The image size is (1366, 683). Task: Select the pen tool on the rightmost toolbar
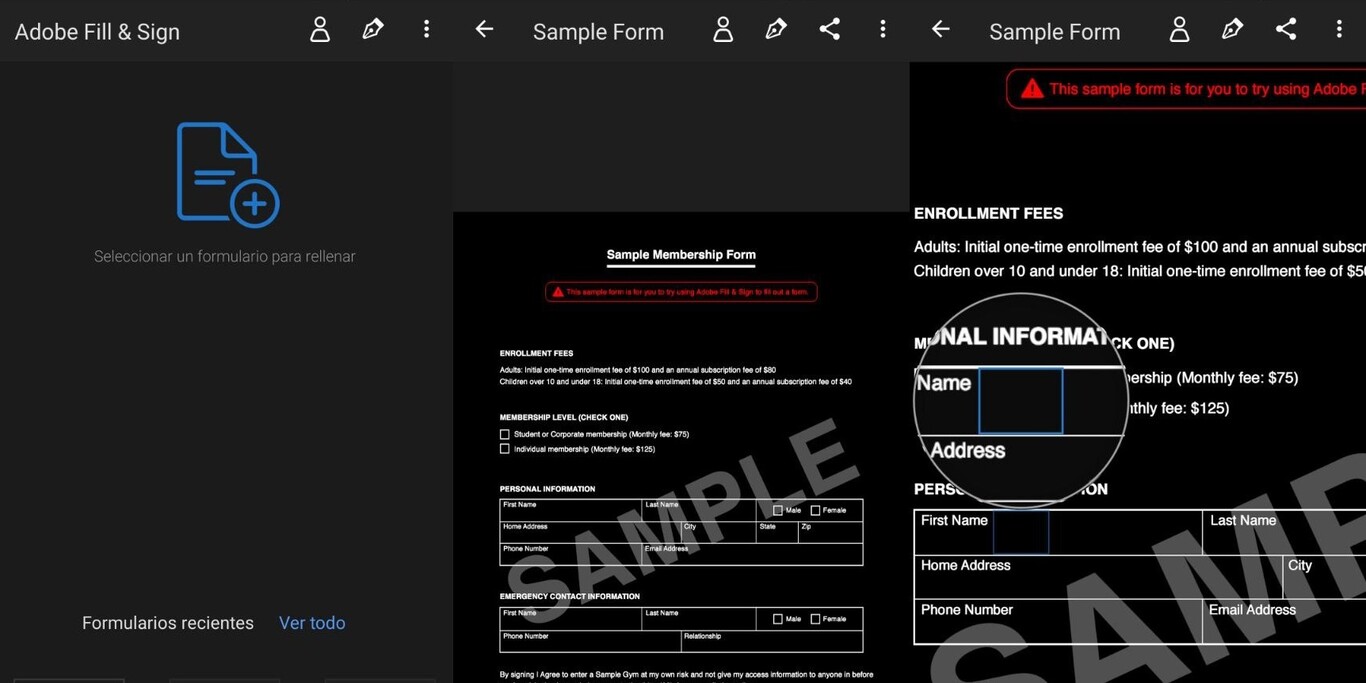coord(1232,29)
